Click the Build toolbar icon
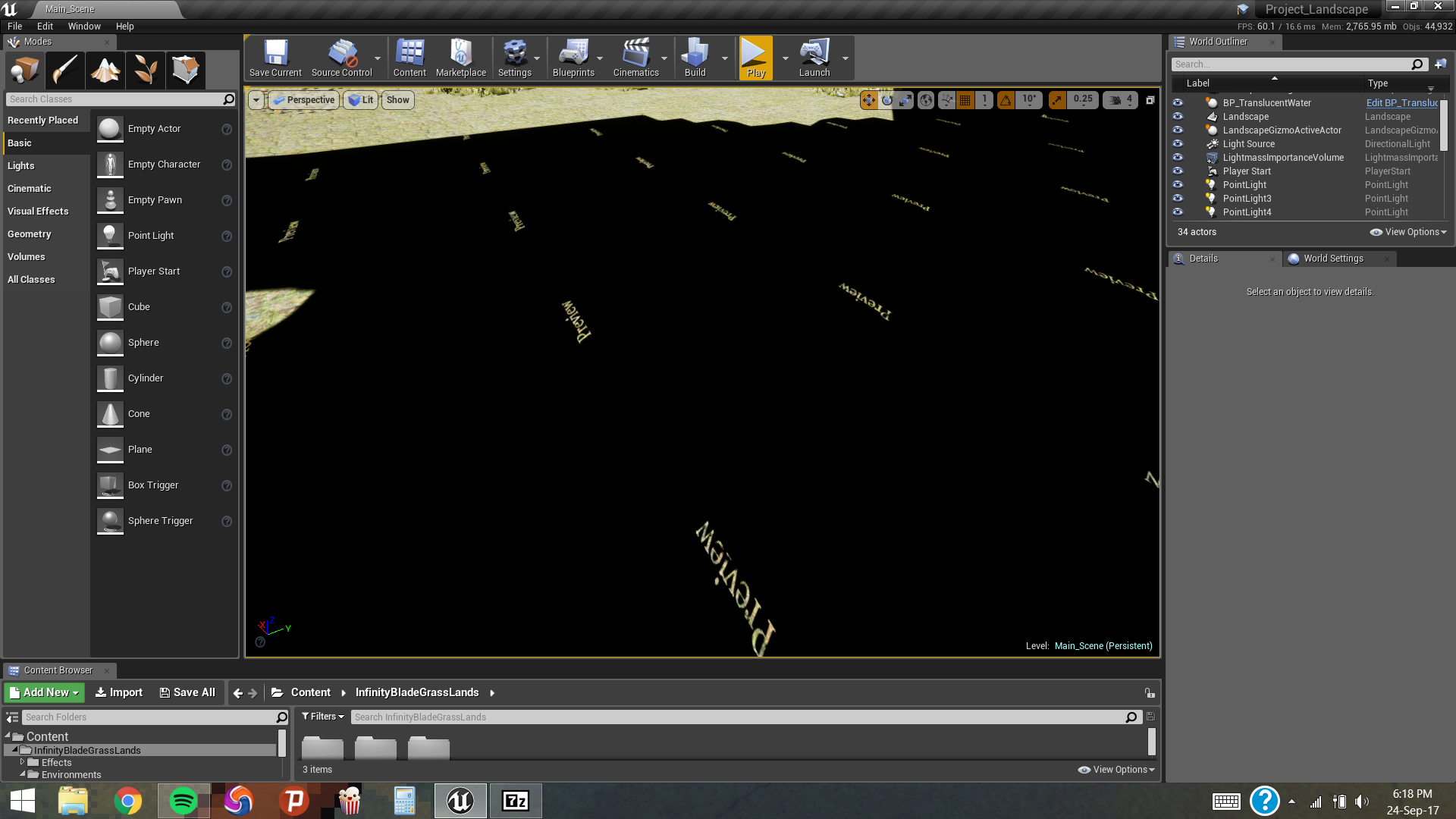Viewport: 1456px width, 819px height. coord(695,58)
